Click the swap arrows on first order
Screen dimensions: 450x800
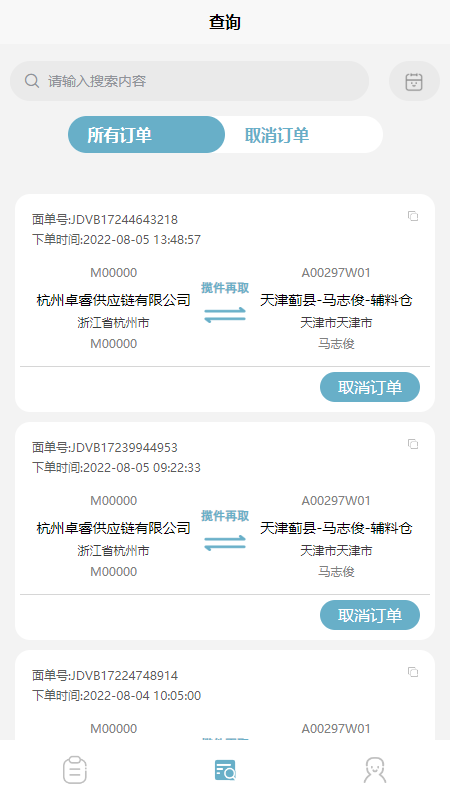[225, 315]
